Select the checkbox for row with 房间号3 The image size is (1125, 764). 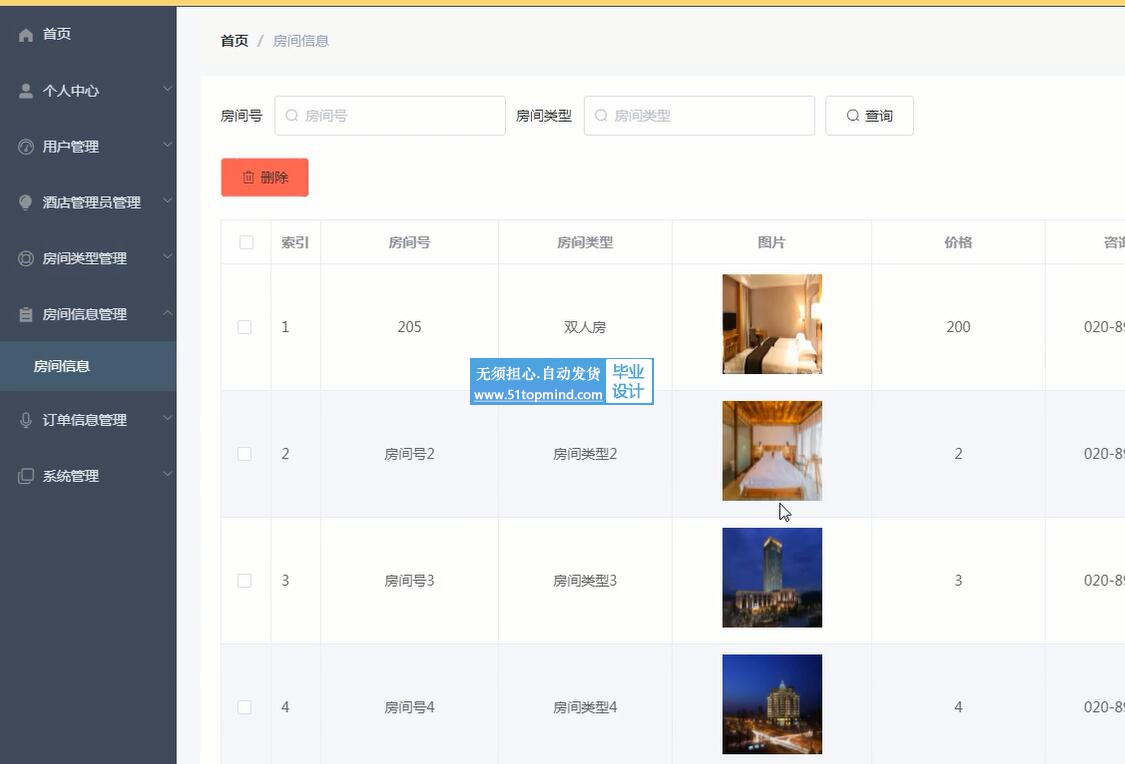pyautogui.click(x=245, y=581)
